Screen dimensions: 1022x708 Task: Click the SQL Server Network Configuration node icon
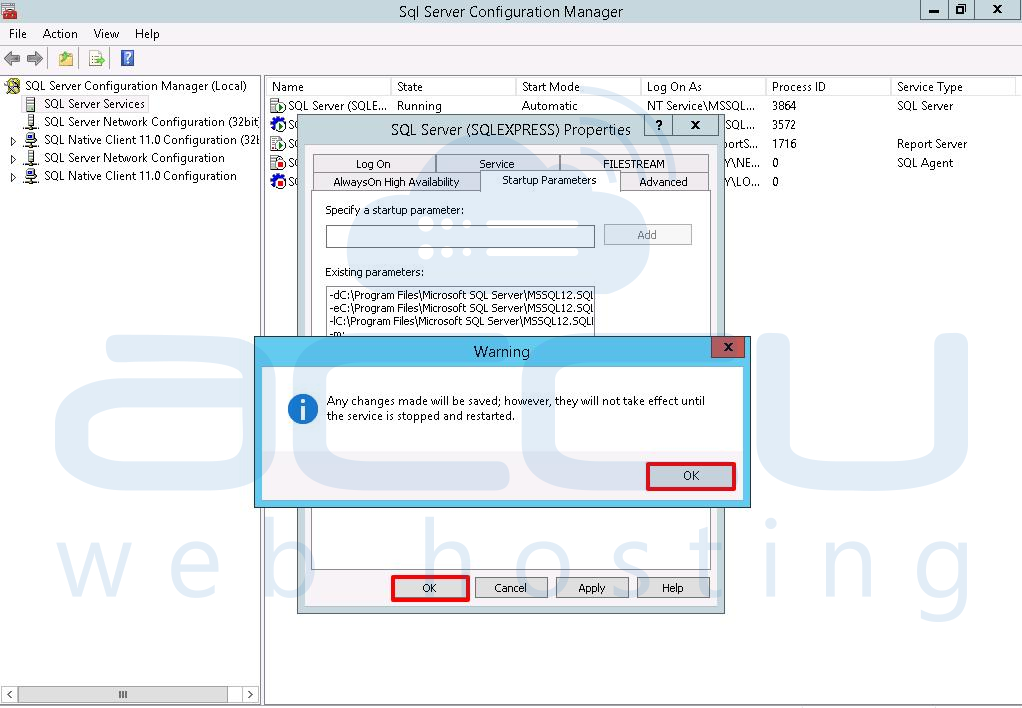pyautogui.click(x=31, y=158)
